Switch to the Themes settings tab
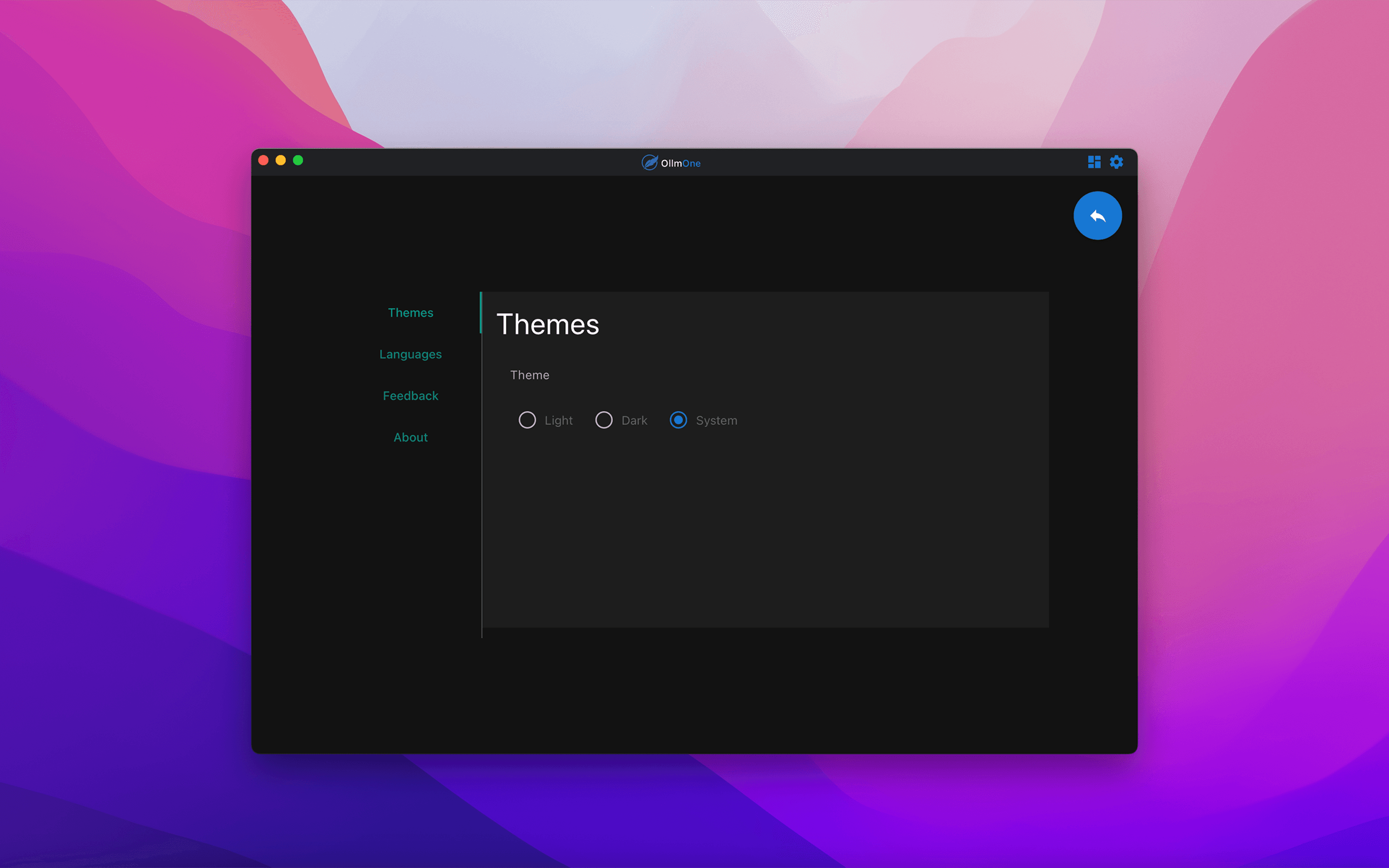 coord(410,312)
